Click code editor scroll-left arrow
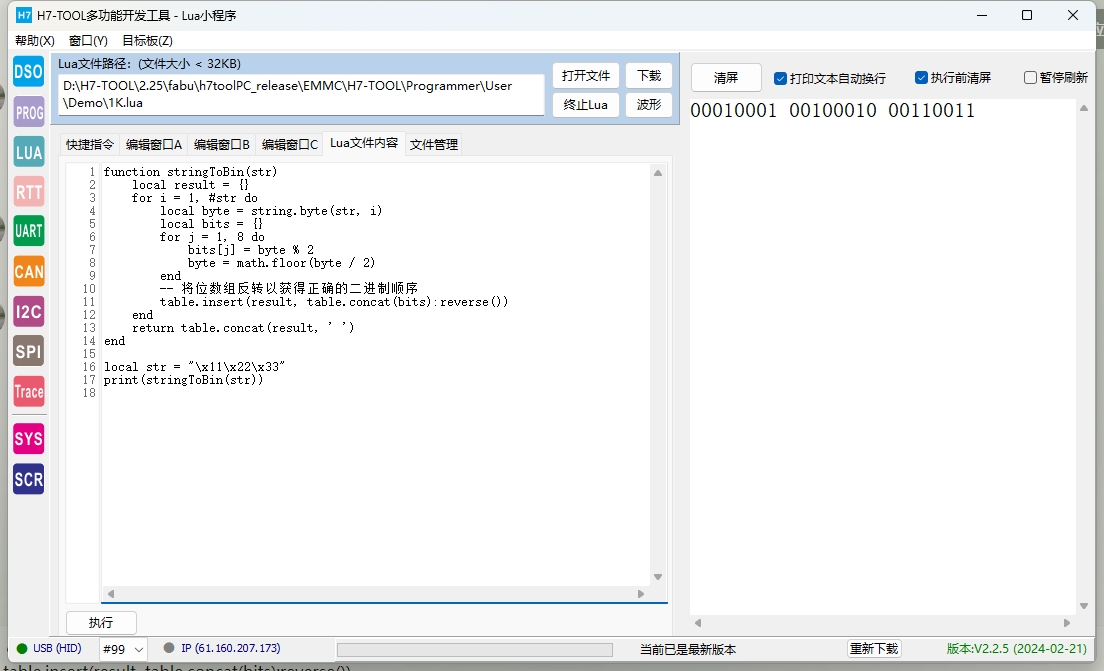Image resolution: width=1104 pixels, height=671 pixels. (x=111, y=594)
